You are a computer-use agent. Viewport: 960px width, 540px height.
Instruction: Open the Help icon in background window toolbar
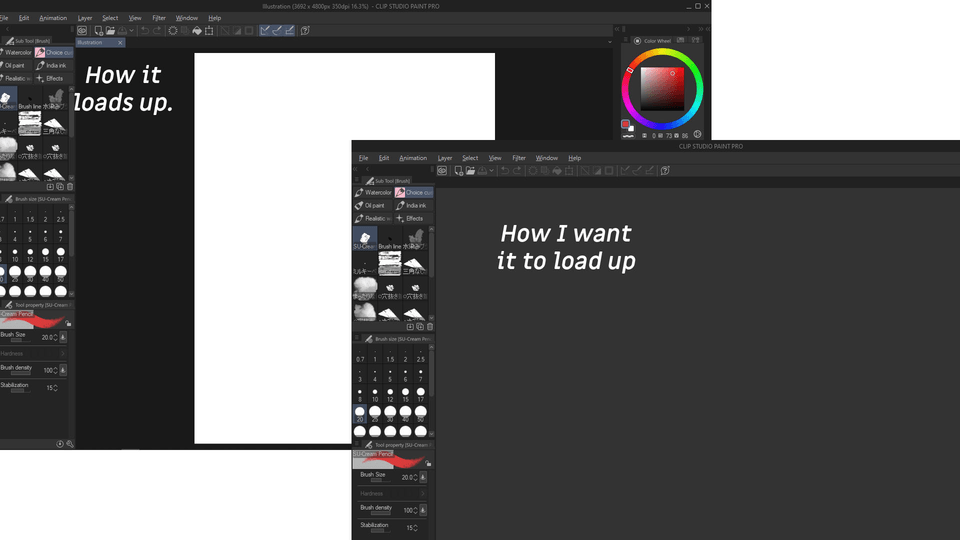click(x=305, y=31)
